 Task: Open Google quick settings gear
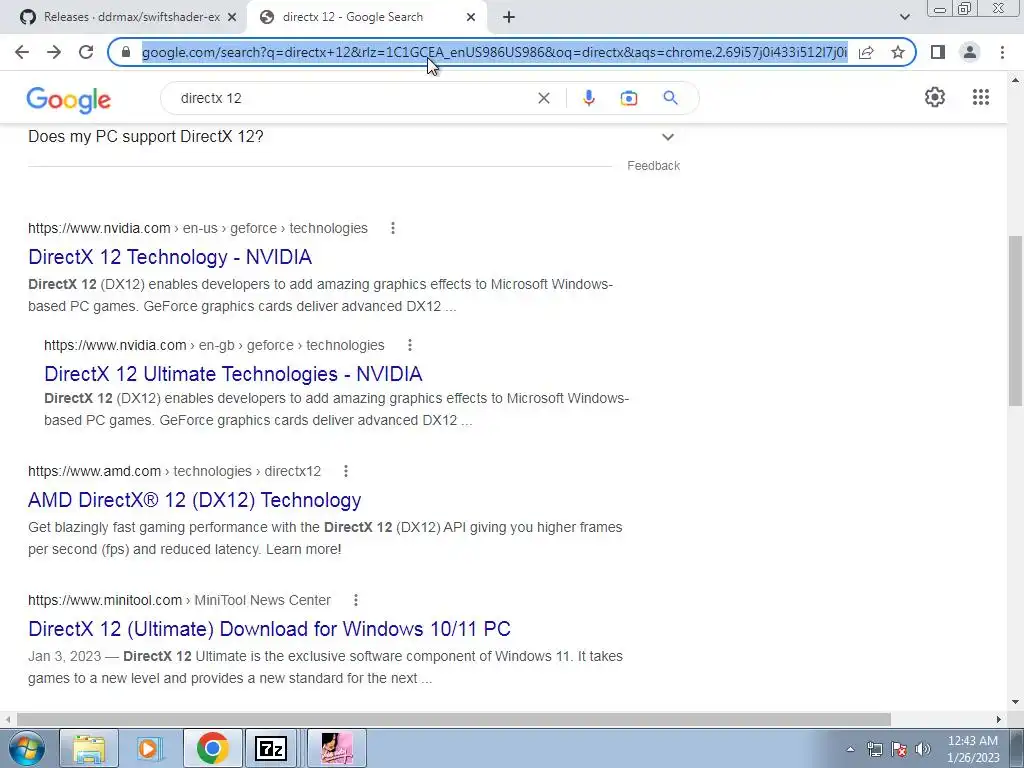(935, 97)
